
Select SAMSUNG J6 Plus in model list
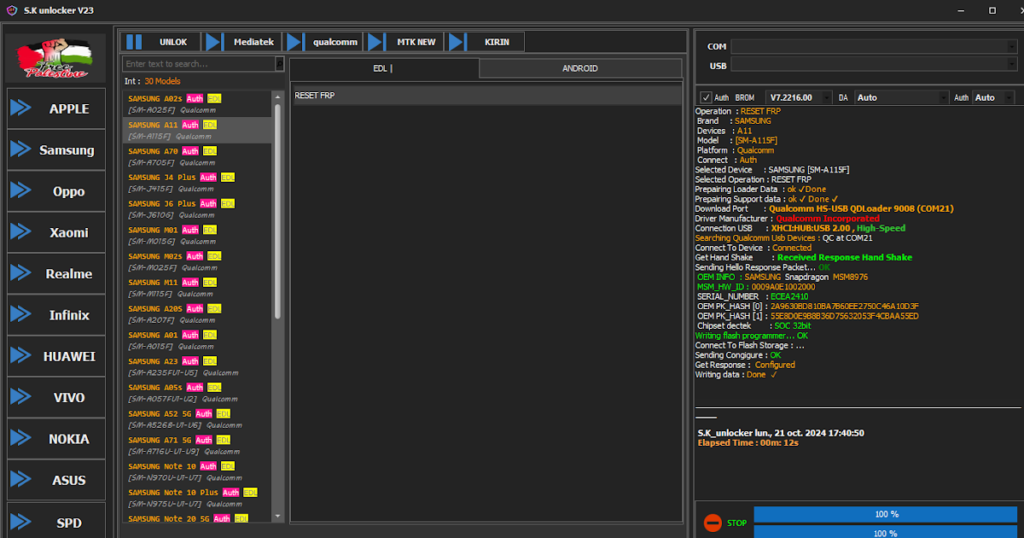click(197, 209)
